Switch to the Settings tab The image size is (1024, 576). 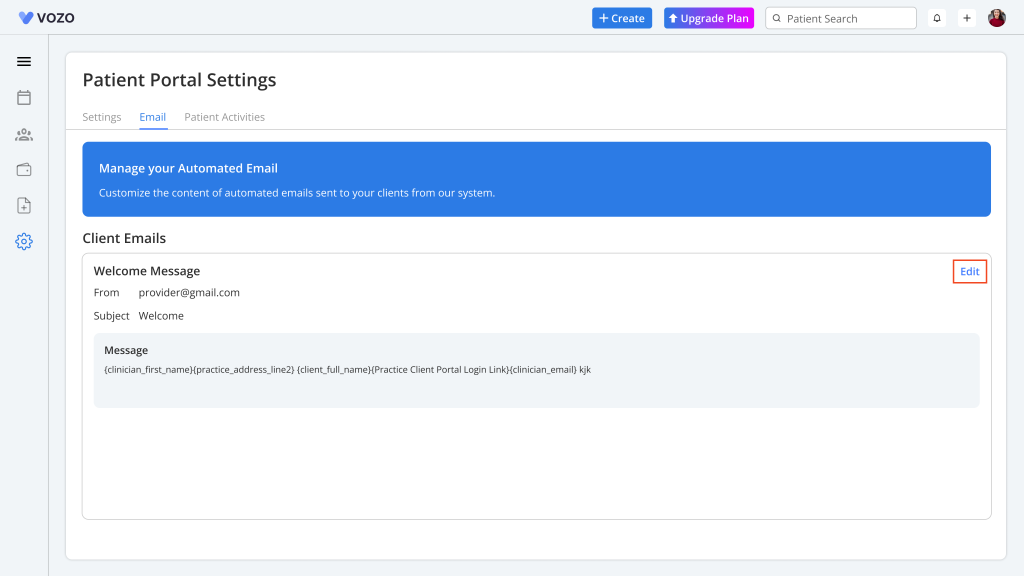[x=102, y=117]
